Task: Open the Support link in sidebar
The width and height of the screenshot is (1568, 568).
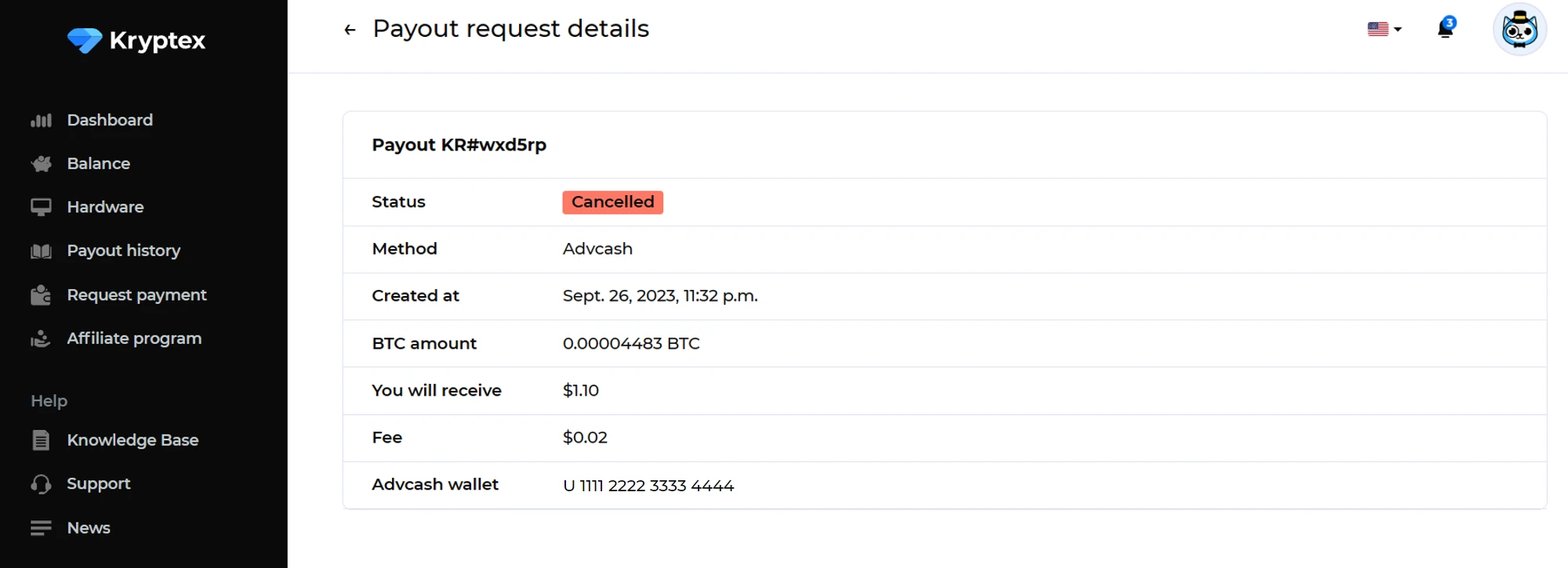Action: tap(98, 484)
